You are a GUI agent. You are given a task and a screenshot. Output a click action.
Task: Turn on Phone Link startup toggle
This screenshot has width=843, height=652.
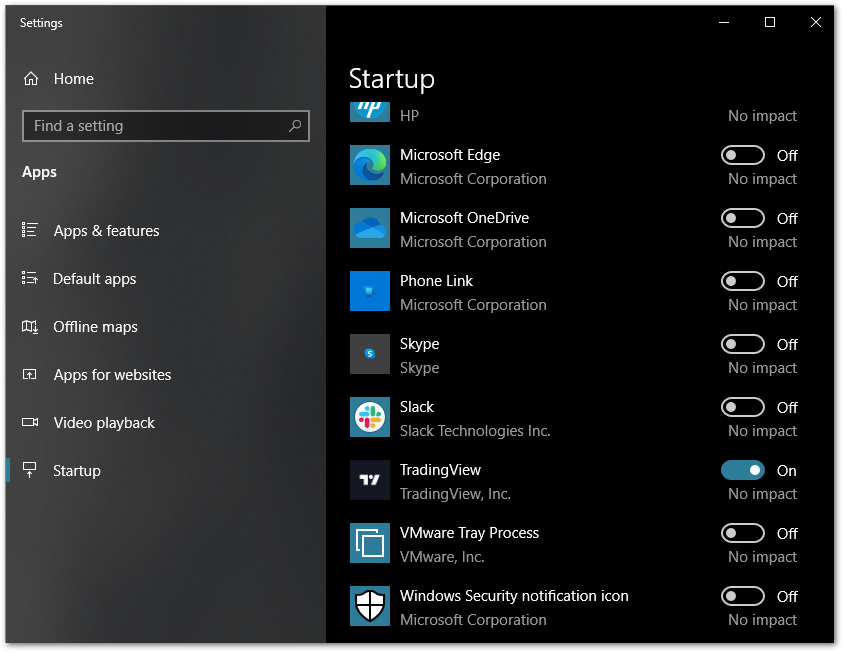tap(742, 281)
